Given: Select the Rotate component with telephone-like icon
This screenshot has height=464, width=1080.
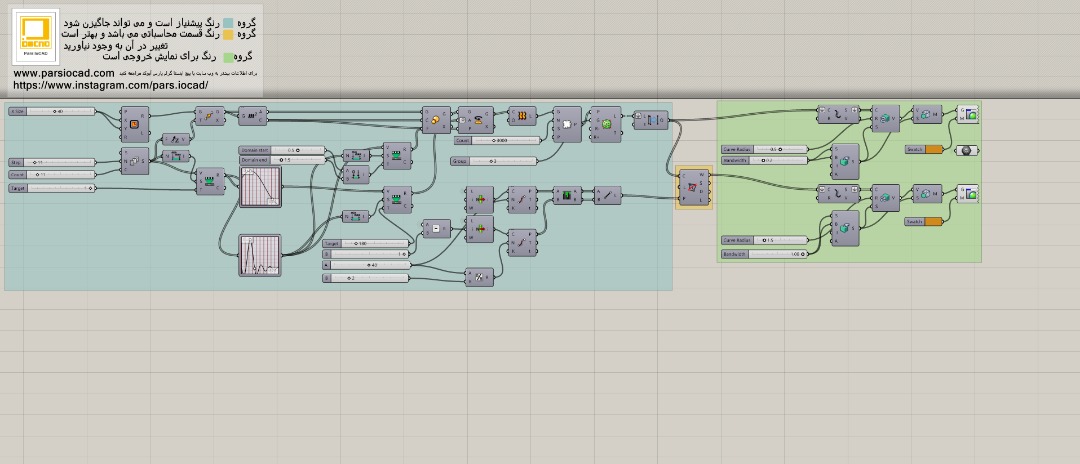Looking at the screenshot, I should click(475, 120).
